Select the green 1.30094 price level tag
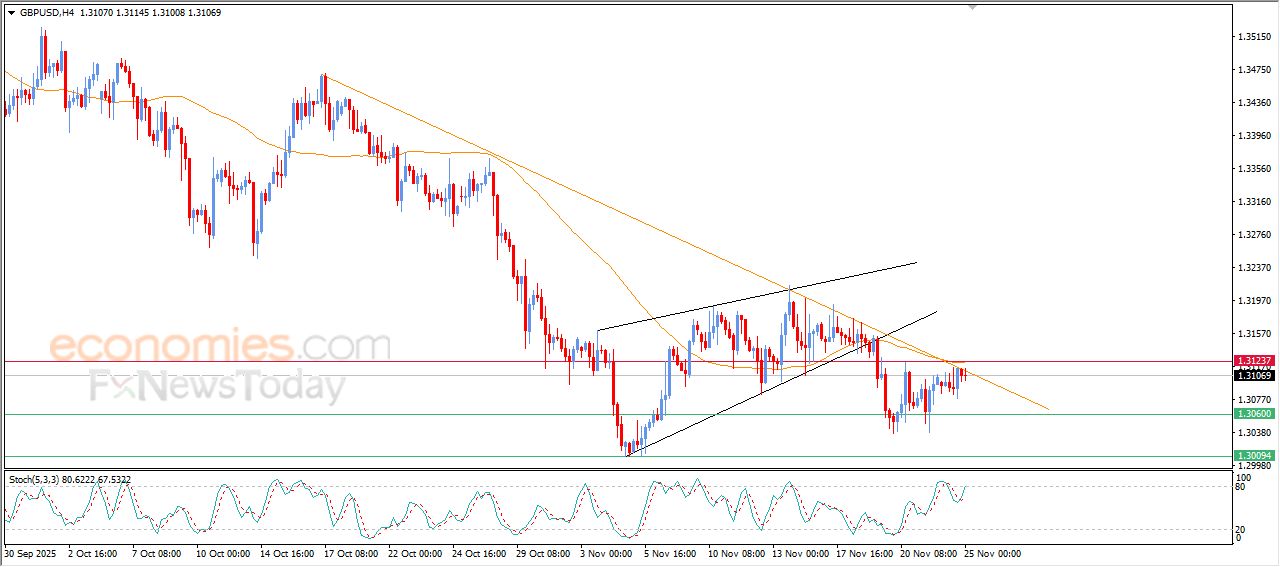Viewport: 1280px width, 567px height. pyautogui.click(x=1253, y=456)
